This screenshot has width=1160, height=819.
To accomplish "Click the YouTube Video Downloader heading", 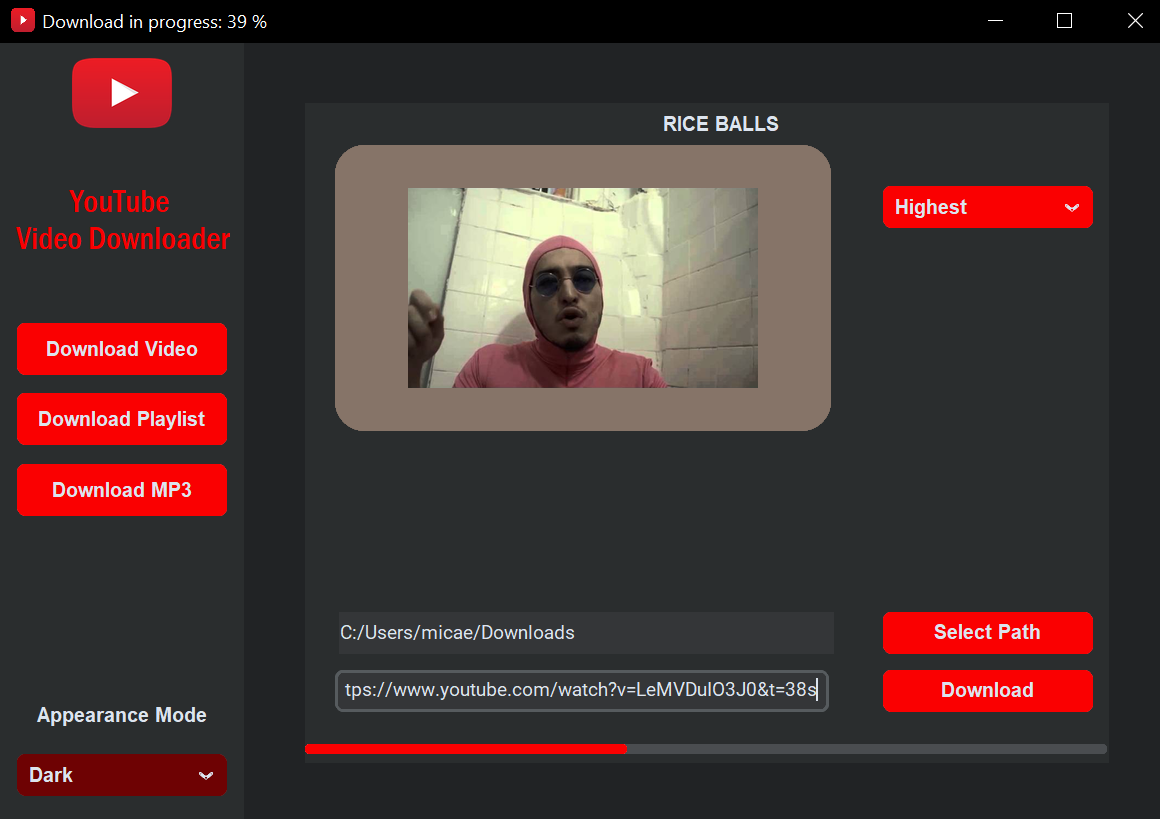I will pyautogui.click(x=120, y=220).
